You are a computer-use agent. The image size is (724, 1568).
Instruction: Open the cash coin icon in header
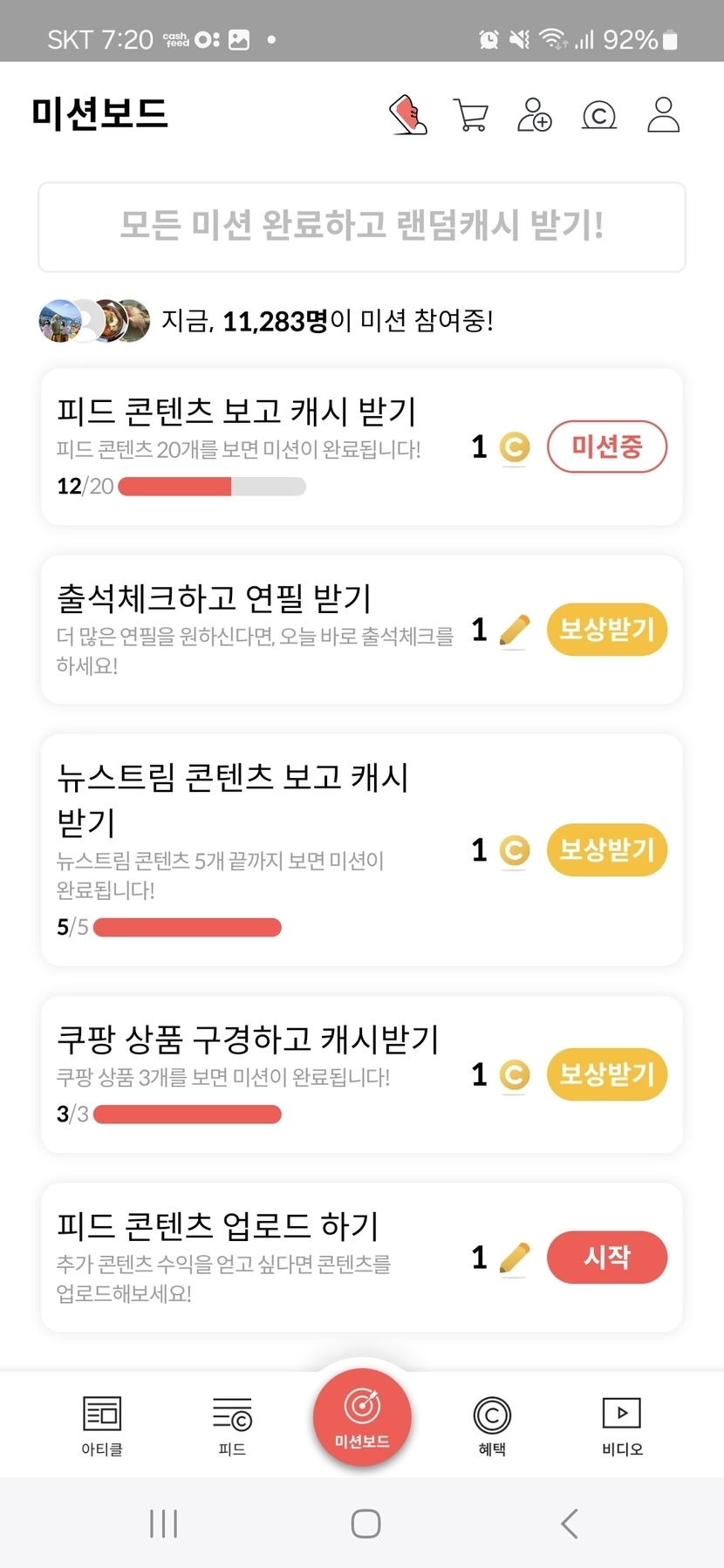click(599, 114)
